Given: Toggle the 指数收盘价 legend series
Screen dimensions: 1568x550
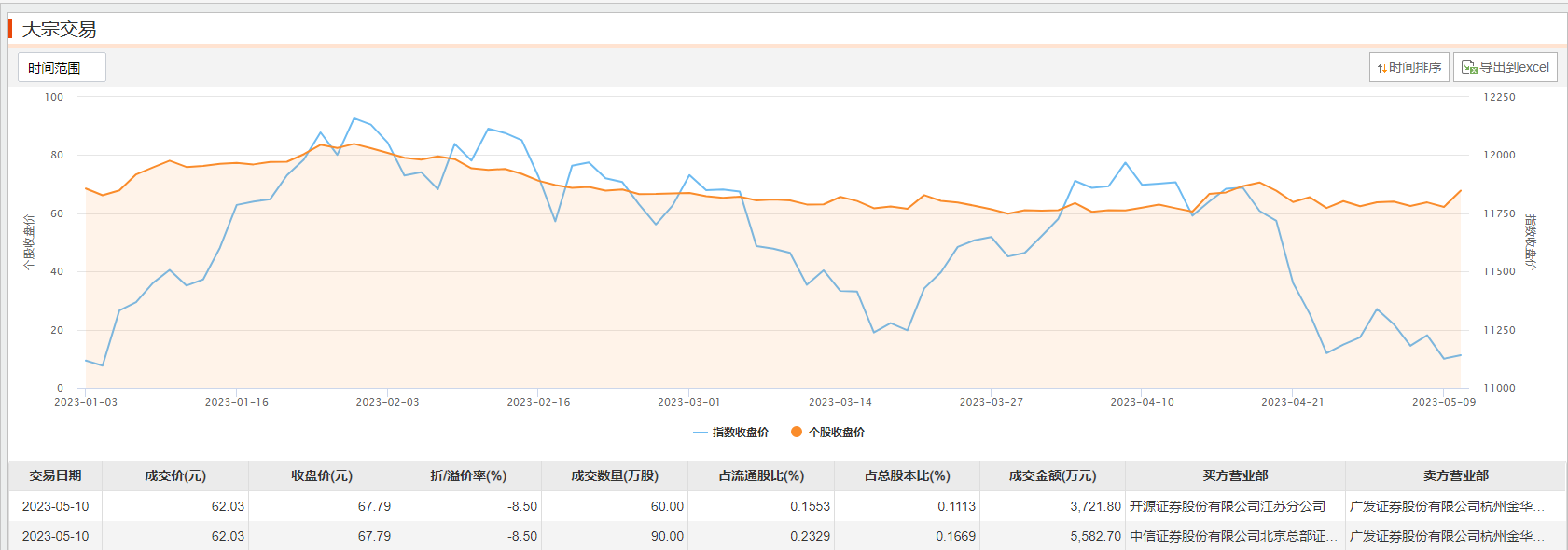Looking at the screenshot, I should point(731,433).
